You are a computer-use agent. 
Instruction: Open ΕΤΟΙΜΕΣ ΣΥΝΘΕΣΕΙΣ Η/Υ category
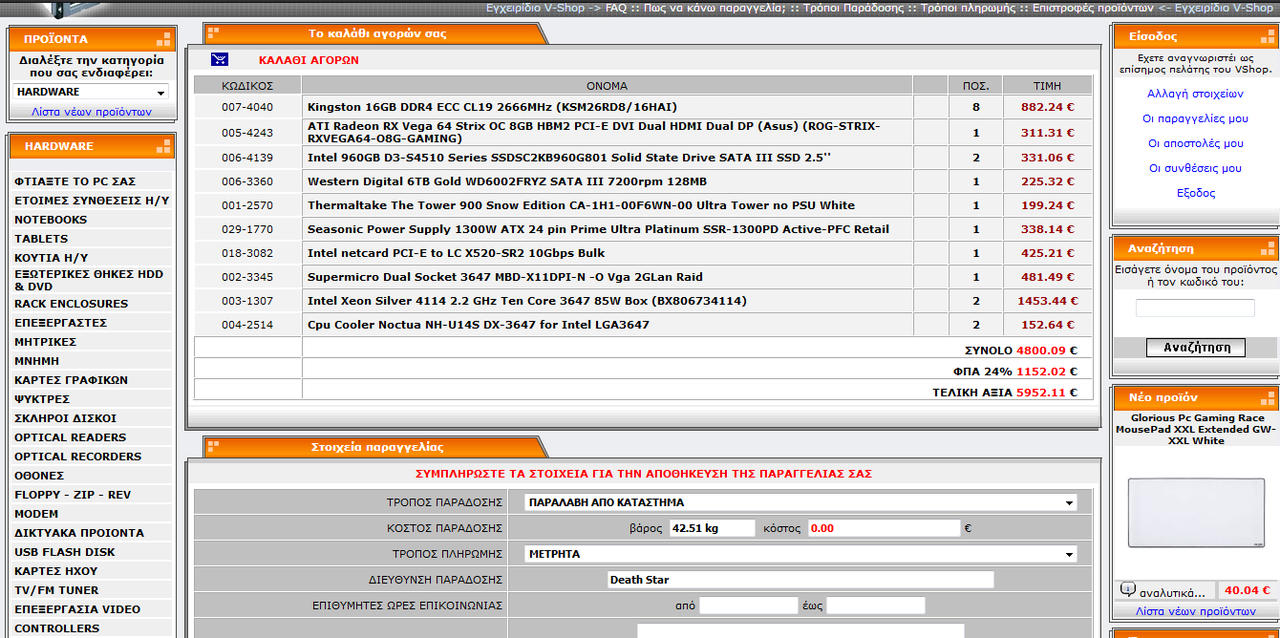click(x=92, y=201)
